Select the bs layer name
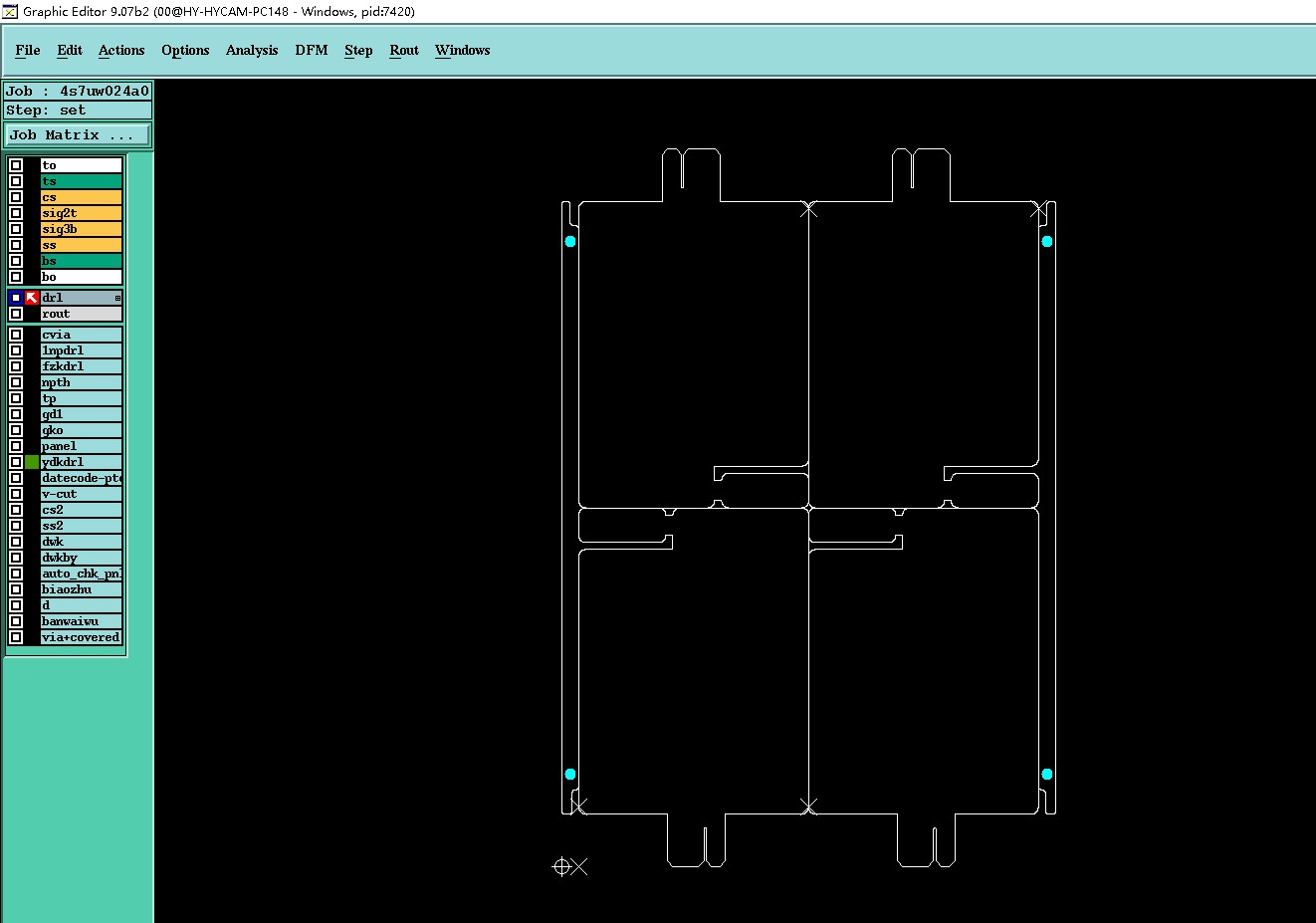This screenshot has height=923, width=1316. (x=82, y=261)
